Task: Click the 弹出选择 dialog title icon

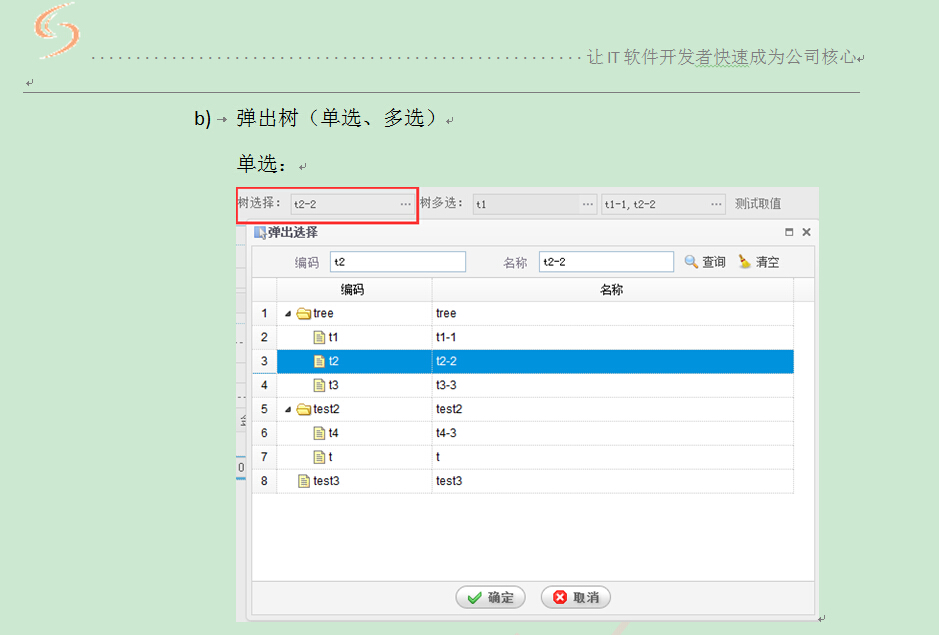Action: coord(260,232)
